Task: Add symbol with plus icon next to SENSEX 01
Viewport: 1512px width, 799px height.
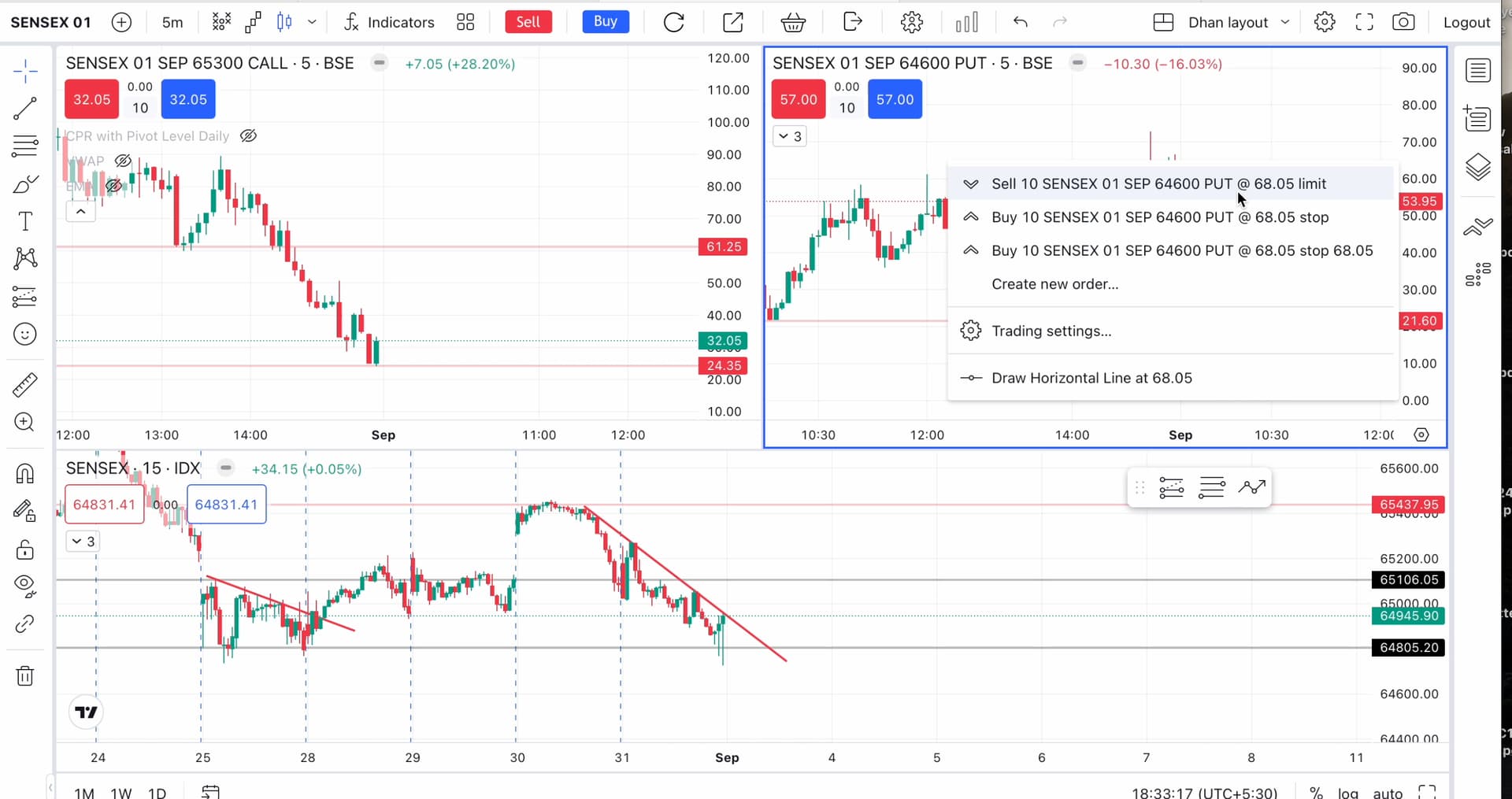Action: pos(121,22)
